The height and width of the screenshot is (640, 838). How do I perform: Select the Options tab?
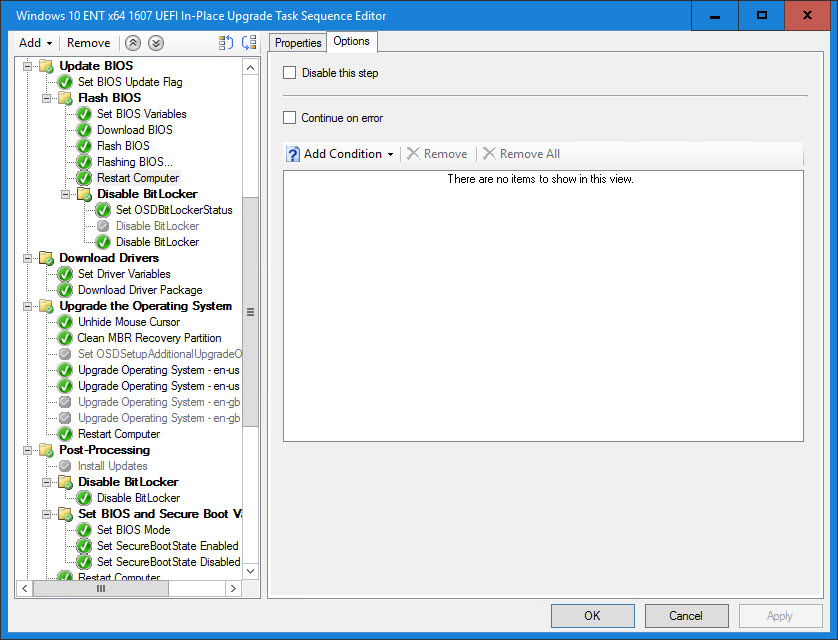351,42
